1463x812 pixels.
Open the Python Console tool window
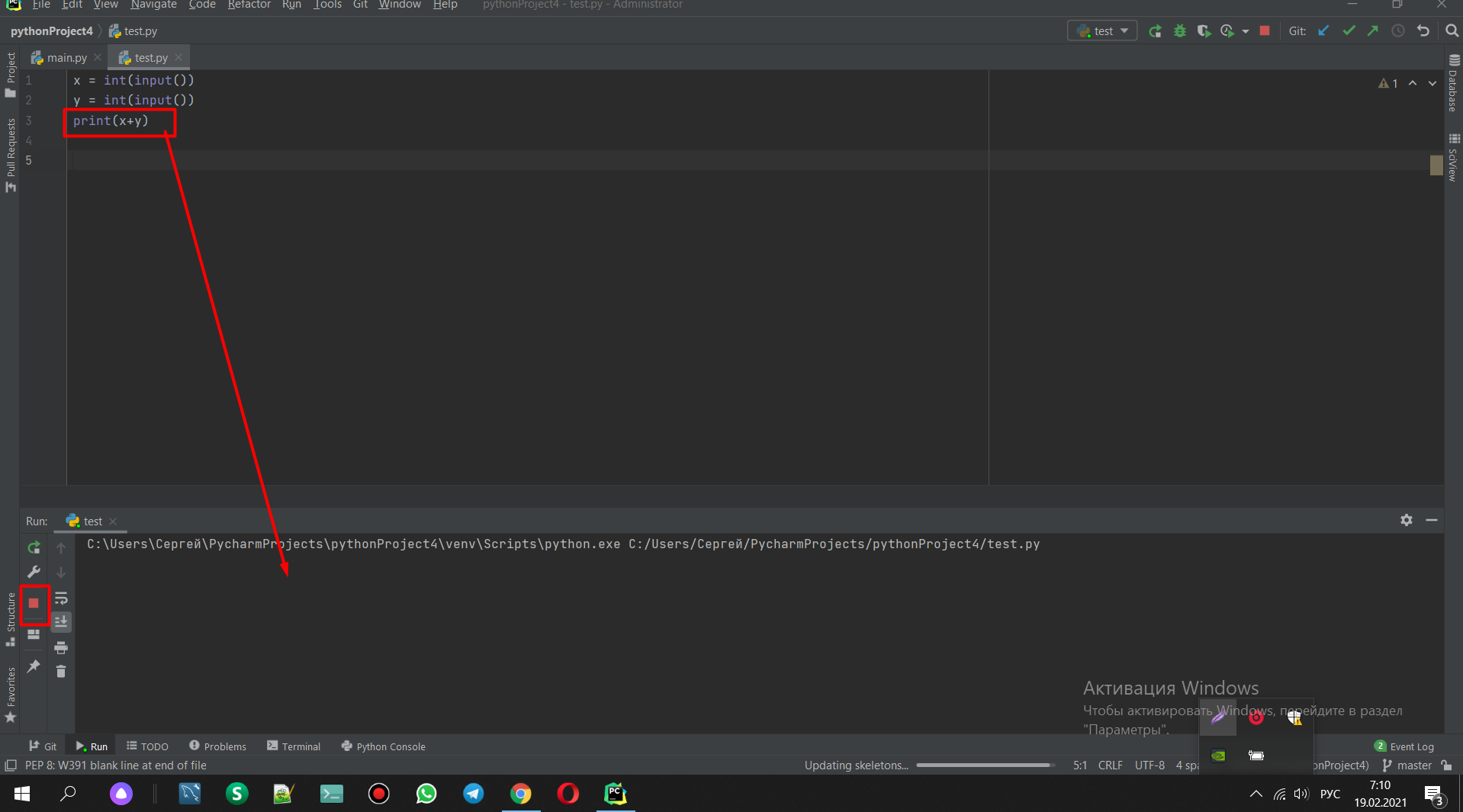pyautogui.click(x=383, y=746)
